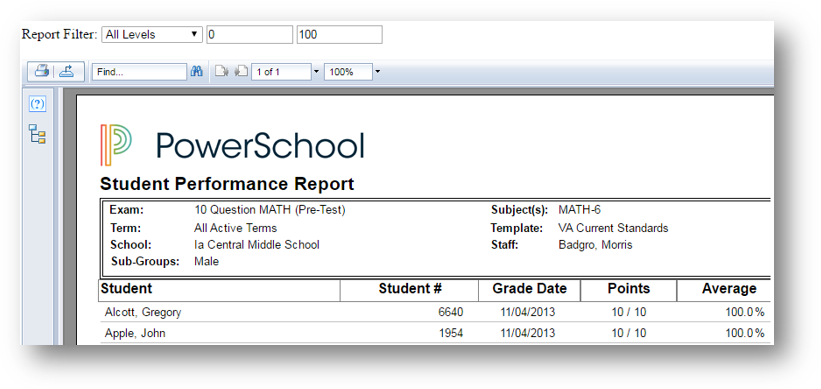Click the PowerSchool logo

tap(232, 145)
